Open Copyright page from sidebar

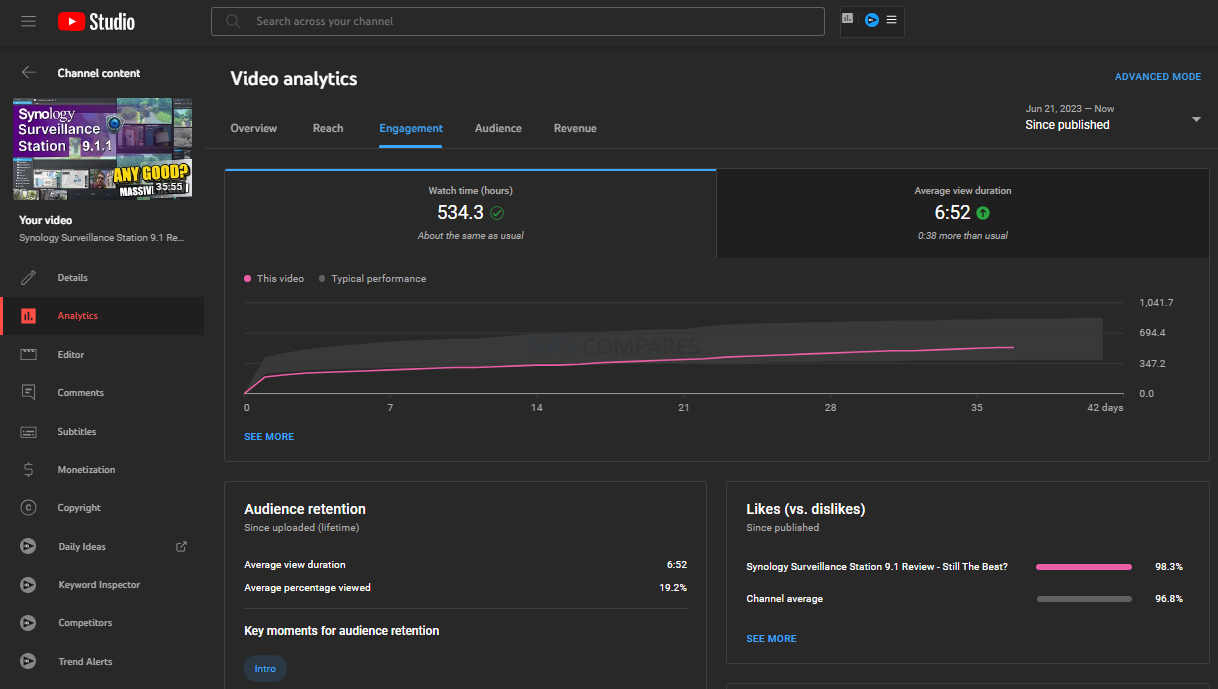(102, 508)
